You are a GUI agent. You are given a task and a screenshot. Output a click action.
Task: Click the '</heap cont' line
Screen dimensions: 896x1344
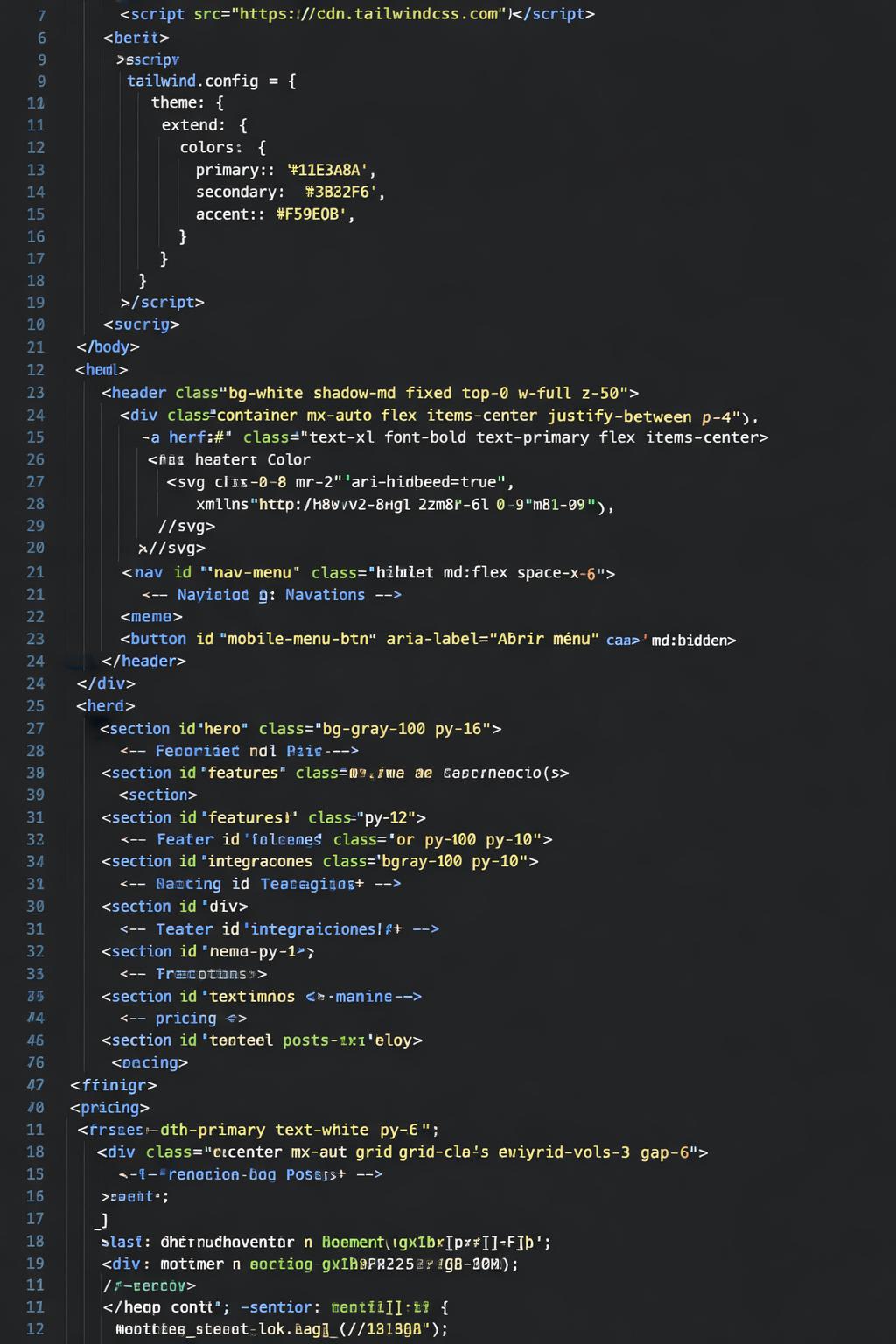coord(276,1307)
